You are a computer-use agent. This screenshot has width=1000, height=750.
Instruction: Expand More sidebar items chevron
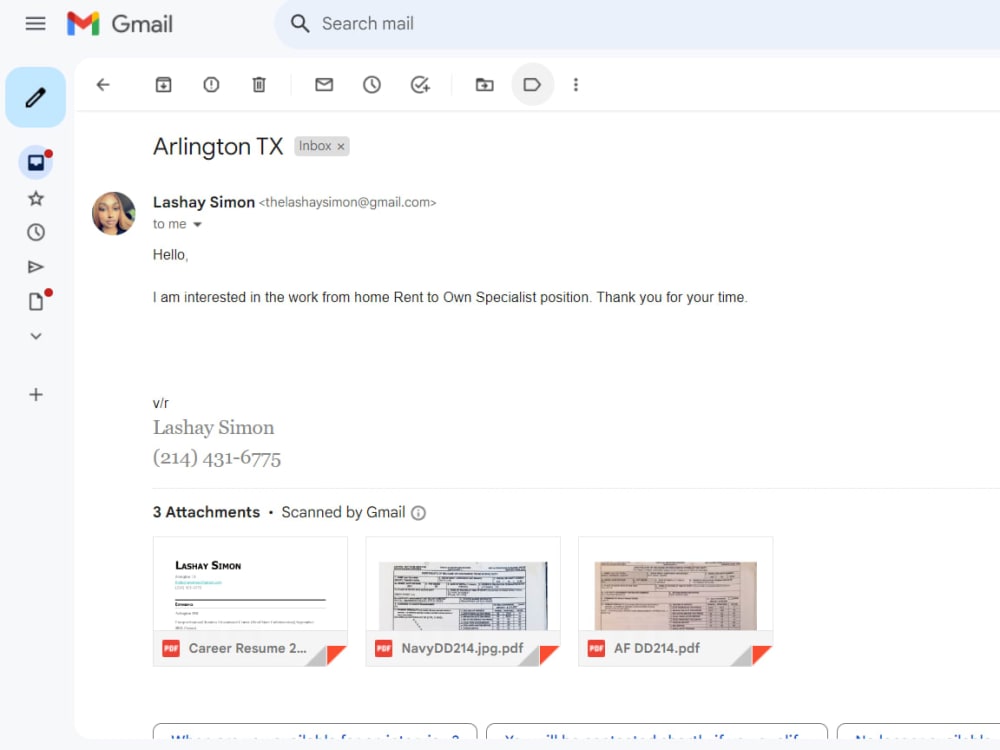(36, 336)
